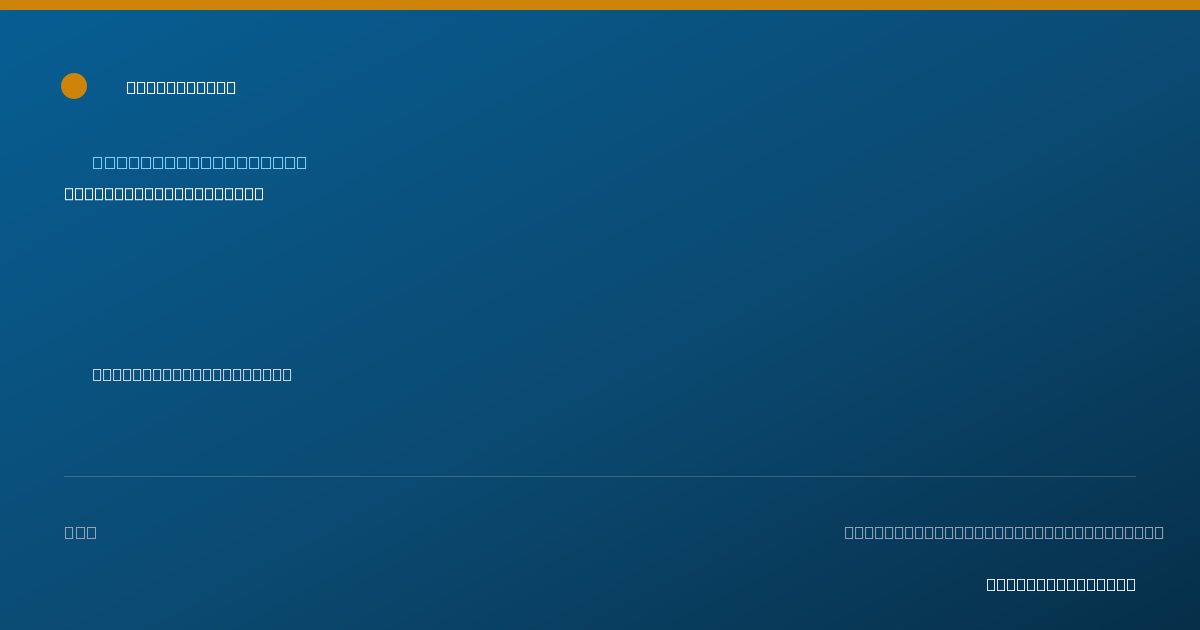Viewport: 1200px width, 630px height.
Task: Click the orange circle logo icon
Action: 74,86
